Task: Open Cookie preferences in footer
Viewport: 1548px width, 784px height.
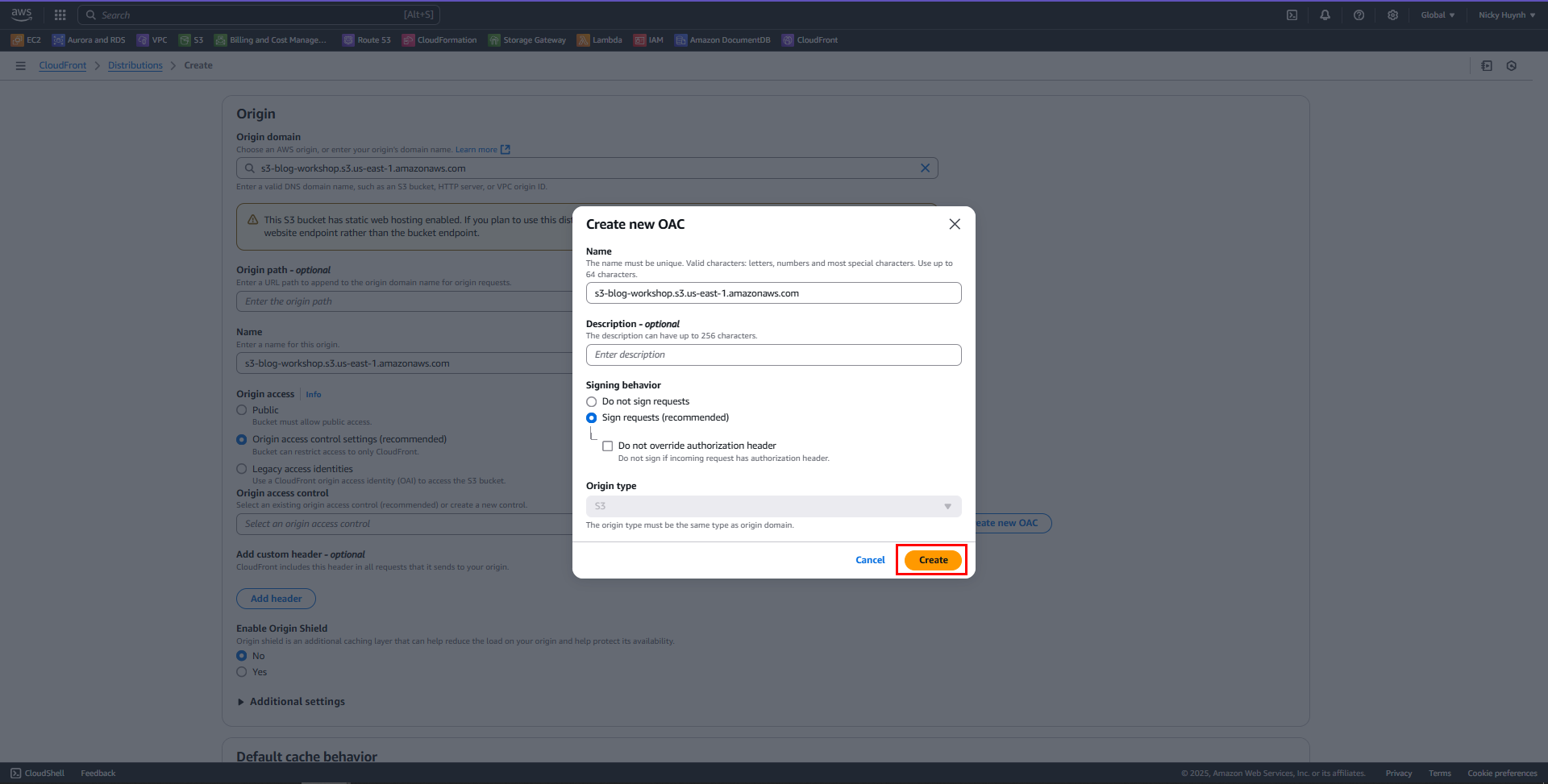Action: 1502,774
